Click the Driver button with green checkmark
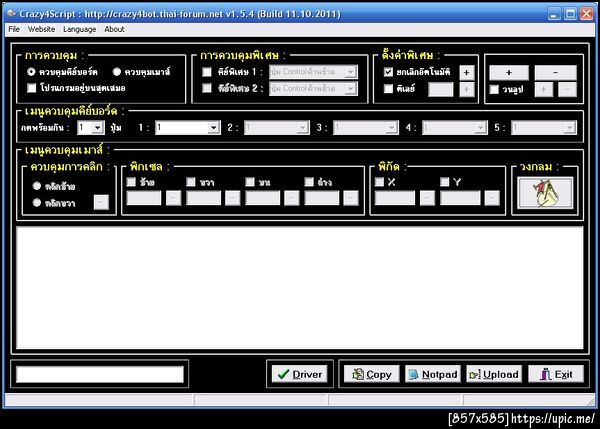The width and height of the screenshot is (600, 429). pos(300,374)
